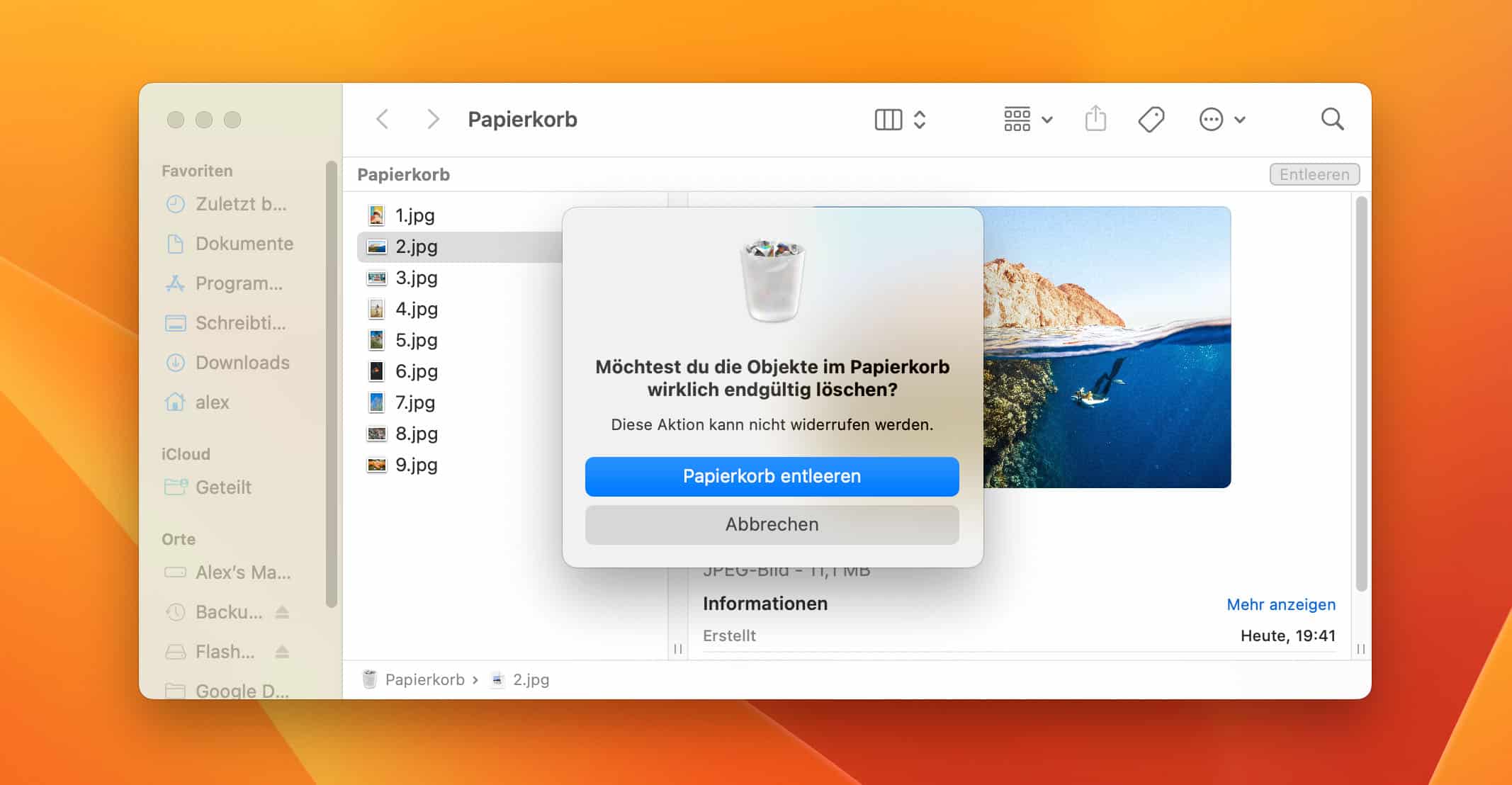Eject the Flash volume
Image resolution: width=1512 pixels, height=785 pixels.
coord(282,652)
